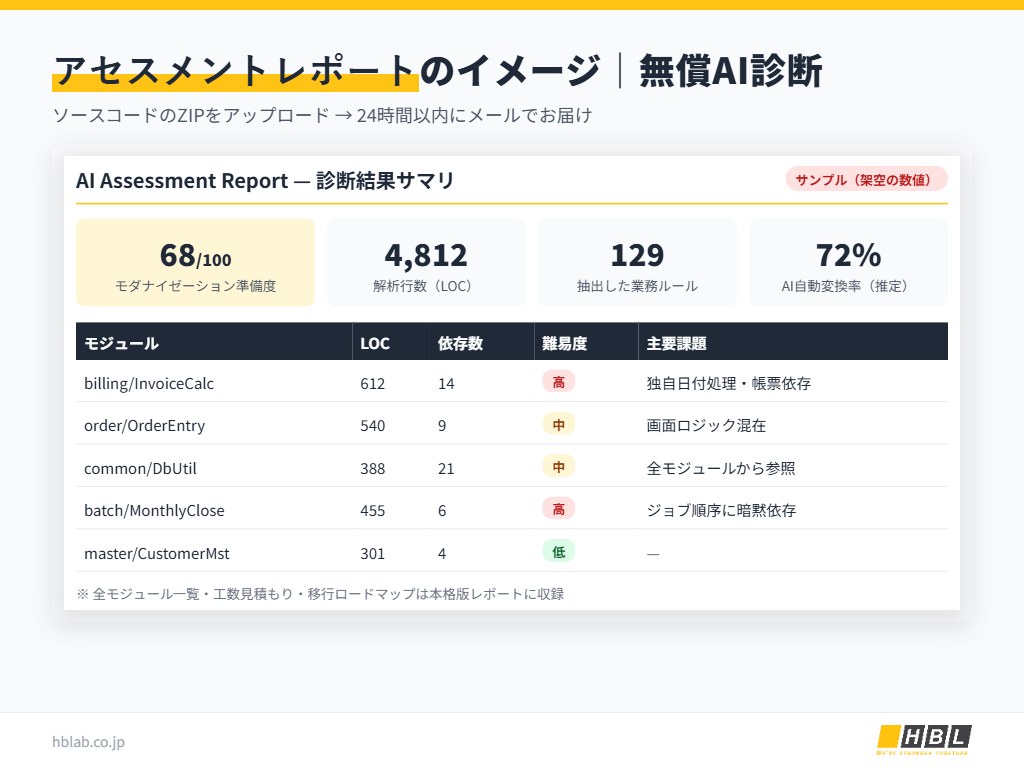The height and width of the screenshot is (768, 1024).
Task: Select the 129 抽出した業務ルール card
Action: 637,263
